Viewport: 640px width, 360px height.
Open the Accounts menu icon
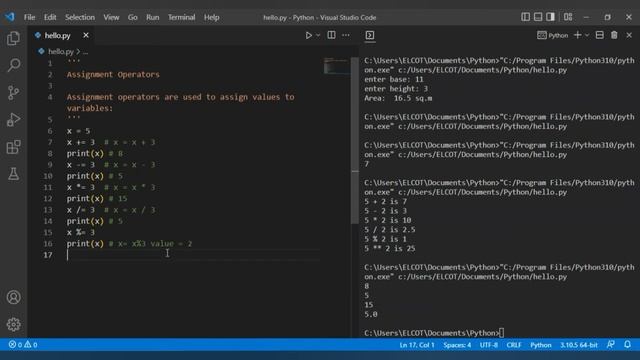coord(13,297)
